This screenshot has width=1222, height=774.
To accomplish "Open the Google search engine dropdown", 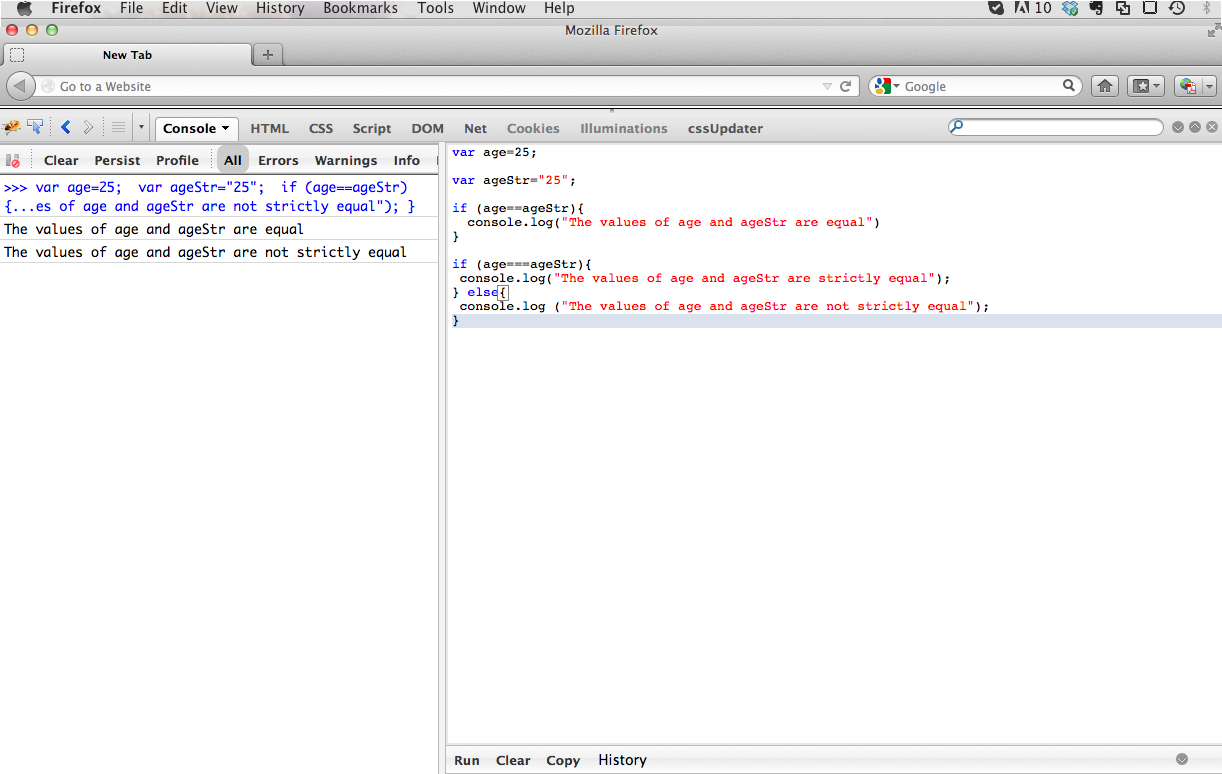I will click(x=886, y=86).
